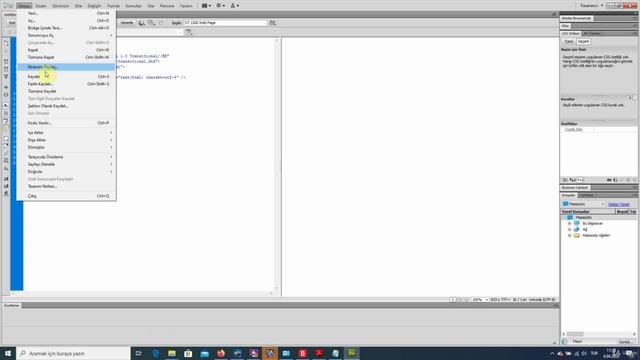
Task: Choose Kodu Yazdır... menu entry
Action: point(66,123)
